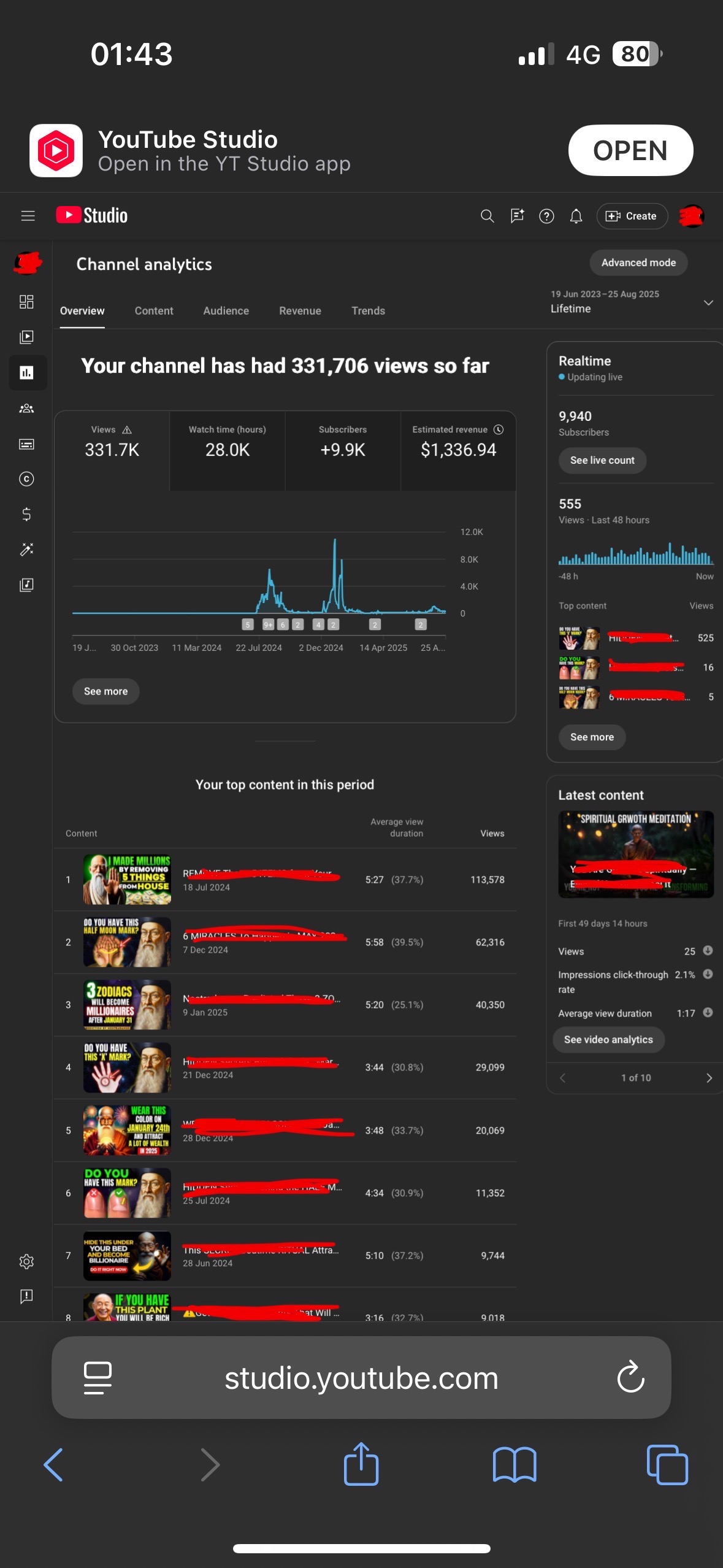Click the Estimated revenue clock icon
The height and width of the screenshot is (1568, 723).
(x=499, y=429)
